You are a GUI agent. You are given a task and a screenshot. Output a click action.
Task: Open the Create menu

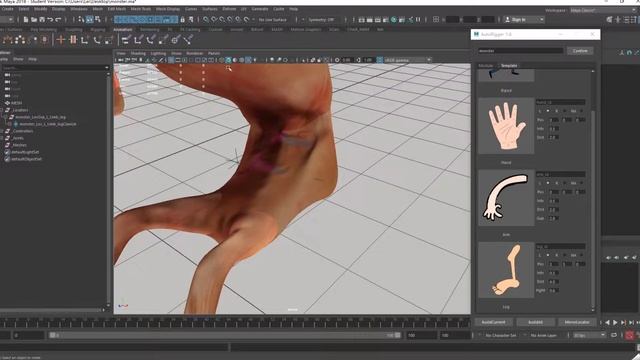[x=8, y=9]
